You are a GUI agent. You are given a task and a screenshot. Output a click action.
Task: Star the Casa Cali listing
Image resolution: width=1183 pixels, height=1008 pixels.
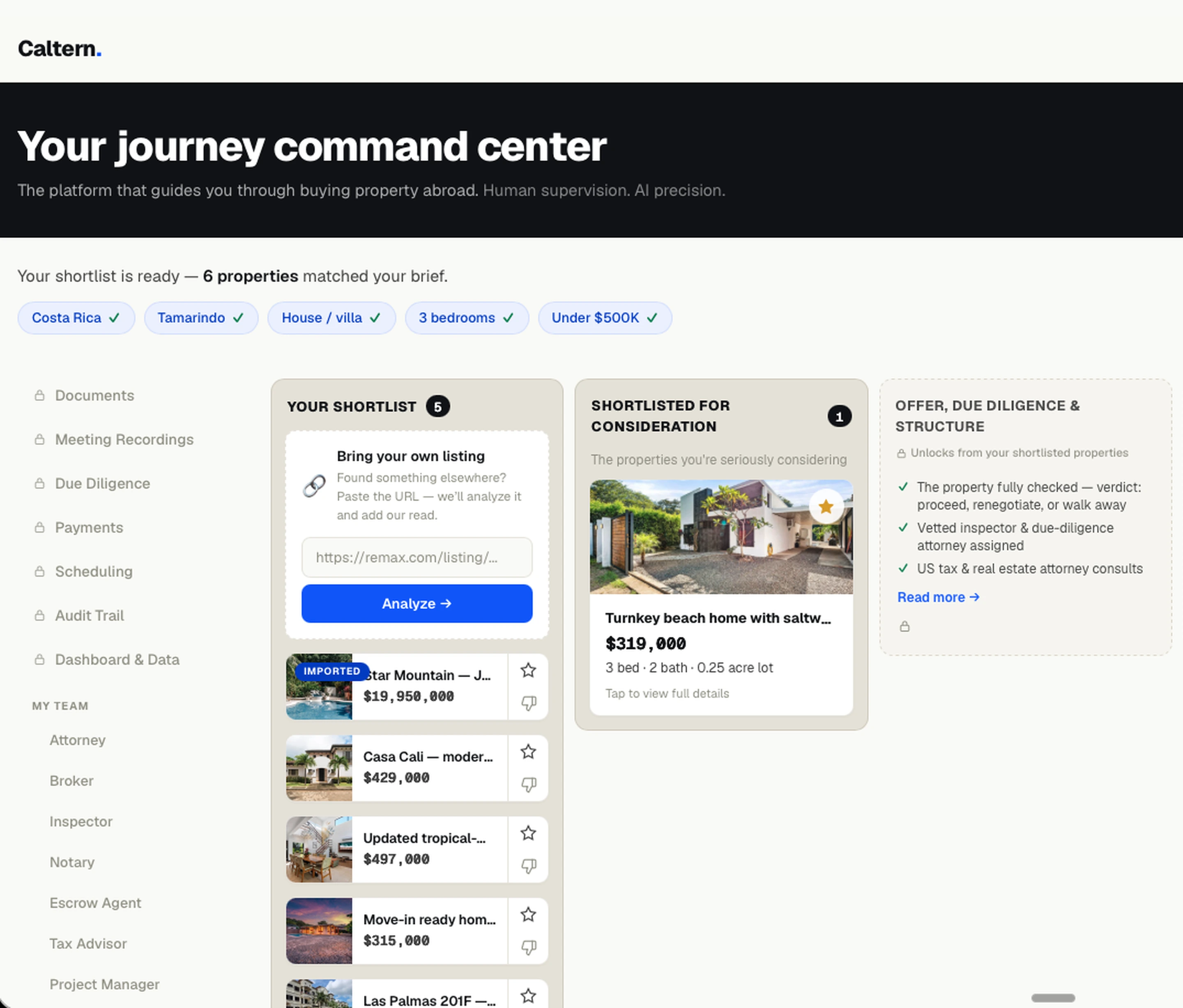pos(528,752)
